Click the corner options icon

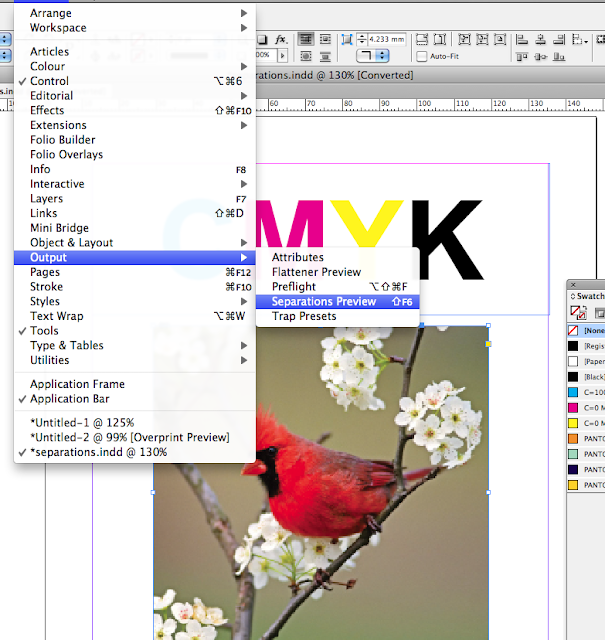[x=347, y=40]
